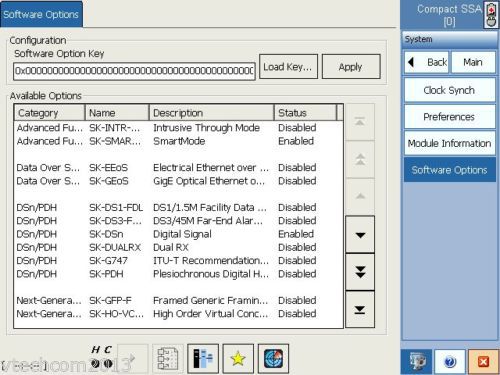Open the Main menu
The width and height of the screenshot is (500, 375).
[x=473, y=62]
